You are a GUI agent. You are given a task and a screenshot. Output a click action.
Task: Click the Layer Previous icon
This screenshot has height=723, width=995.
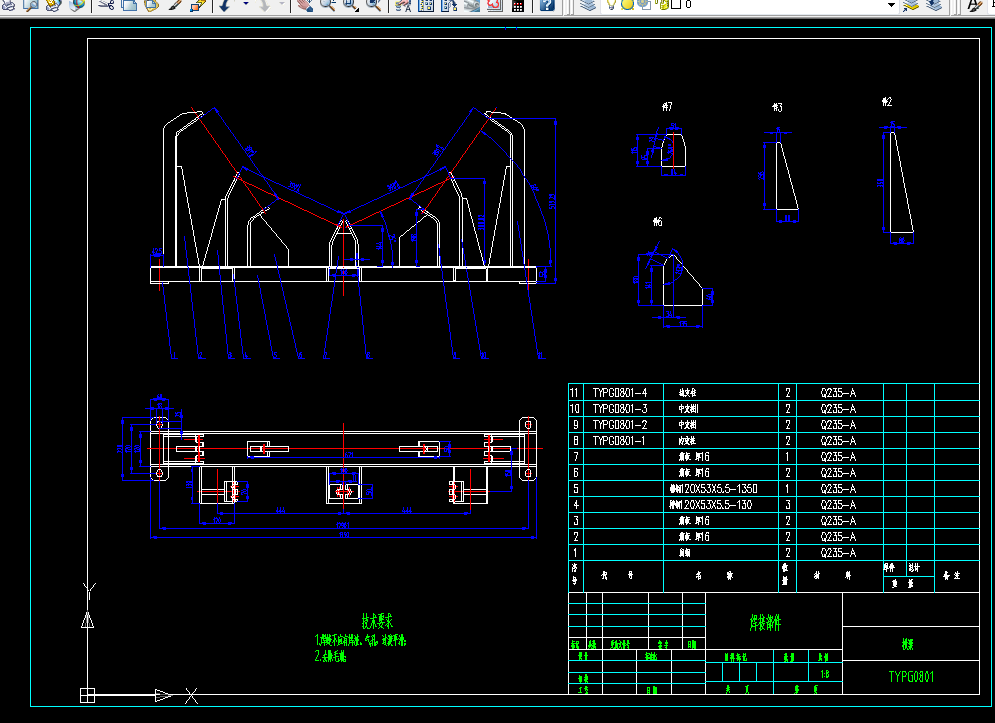click(934, 5)
